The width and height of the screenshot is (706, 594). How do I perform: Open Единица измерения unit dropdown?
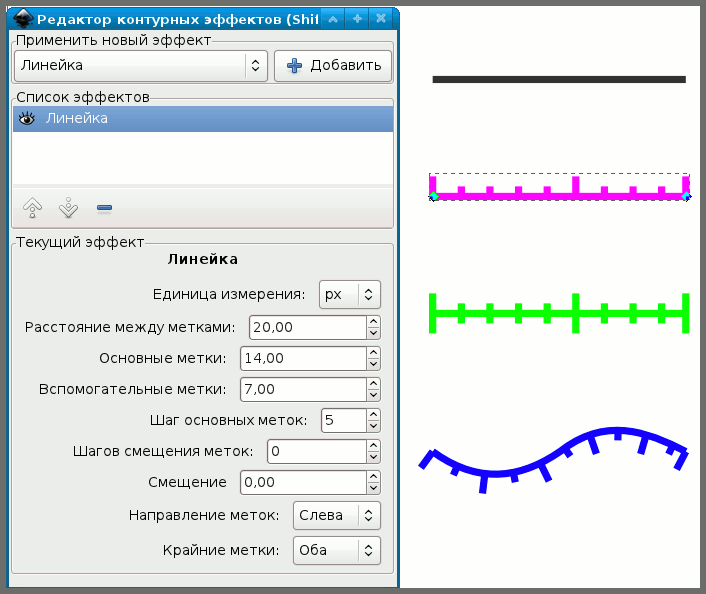pos(350,294)
